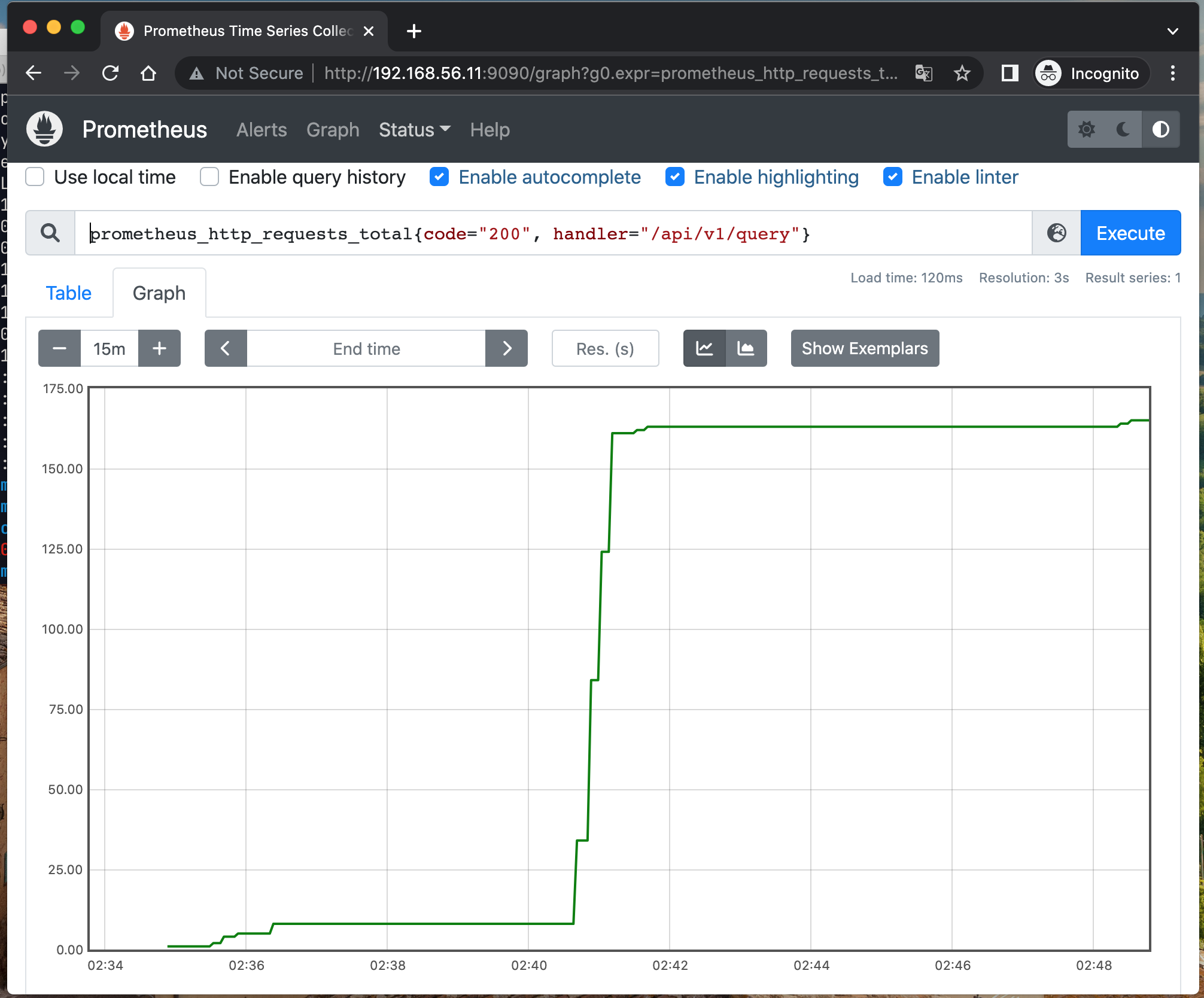Viewport: 1204px width, 998px height.
Task: Click the Execute button
Action: click(1130, 233)
